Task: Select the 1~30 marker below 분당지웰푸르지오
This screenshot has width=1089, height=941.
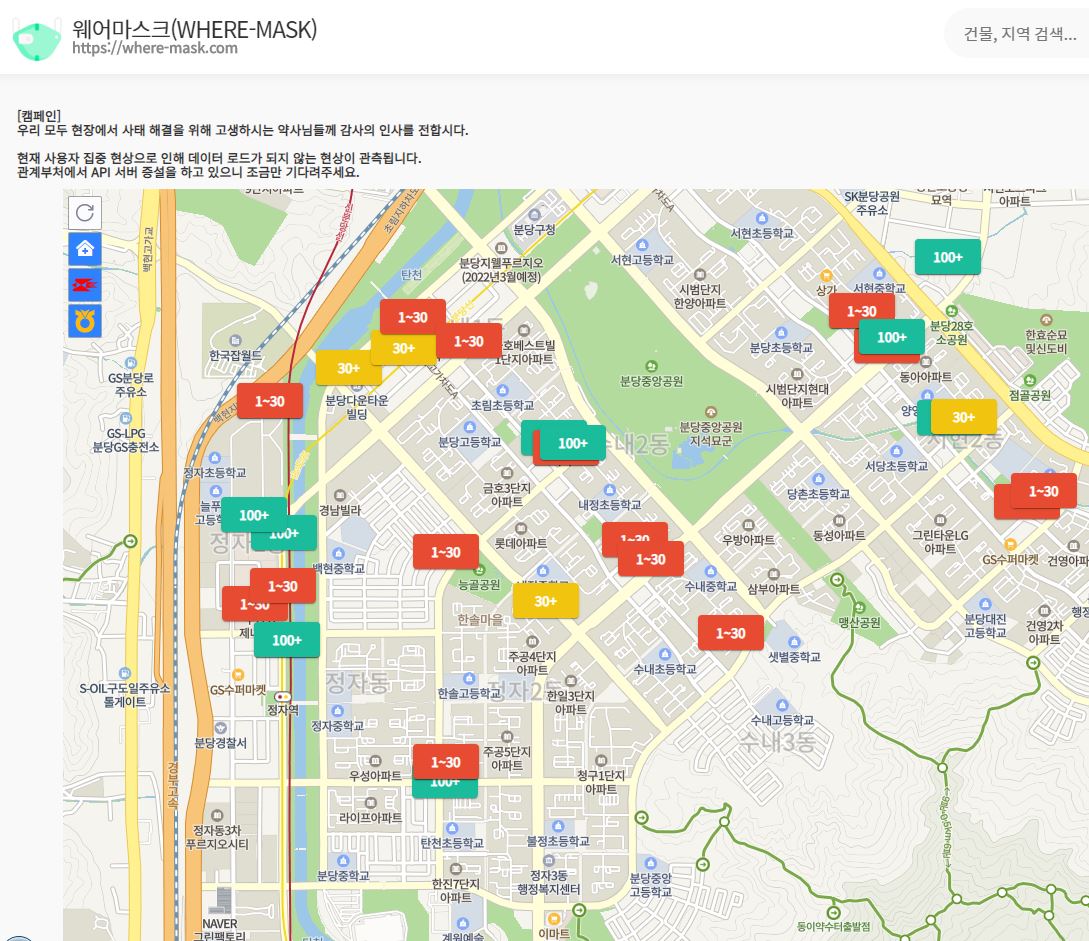Action: pos(413,315)
